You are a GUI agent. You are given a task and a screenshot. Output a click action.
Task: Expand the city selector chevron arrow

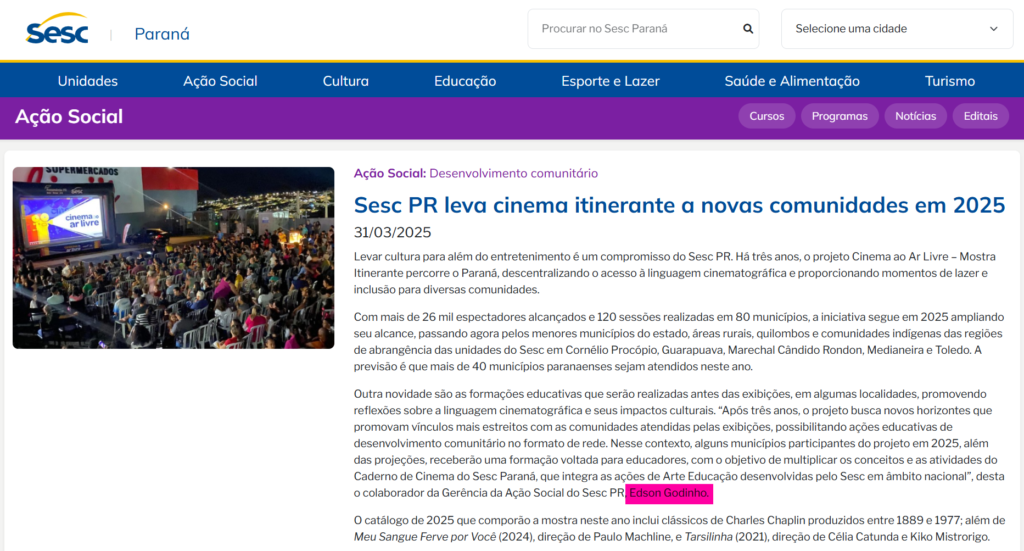tap(994, 29)
